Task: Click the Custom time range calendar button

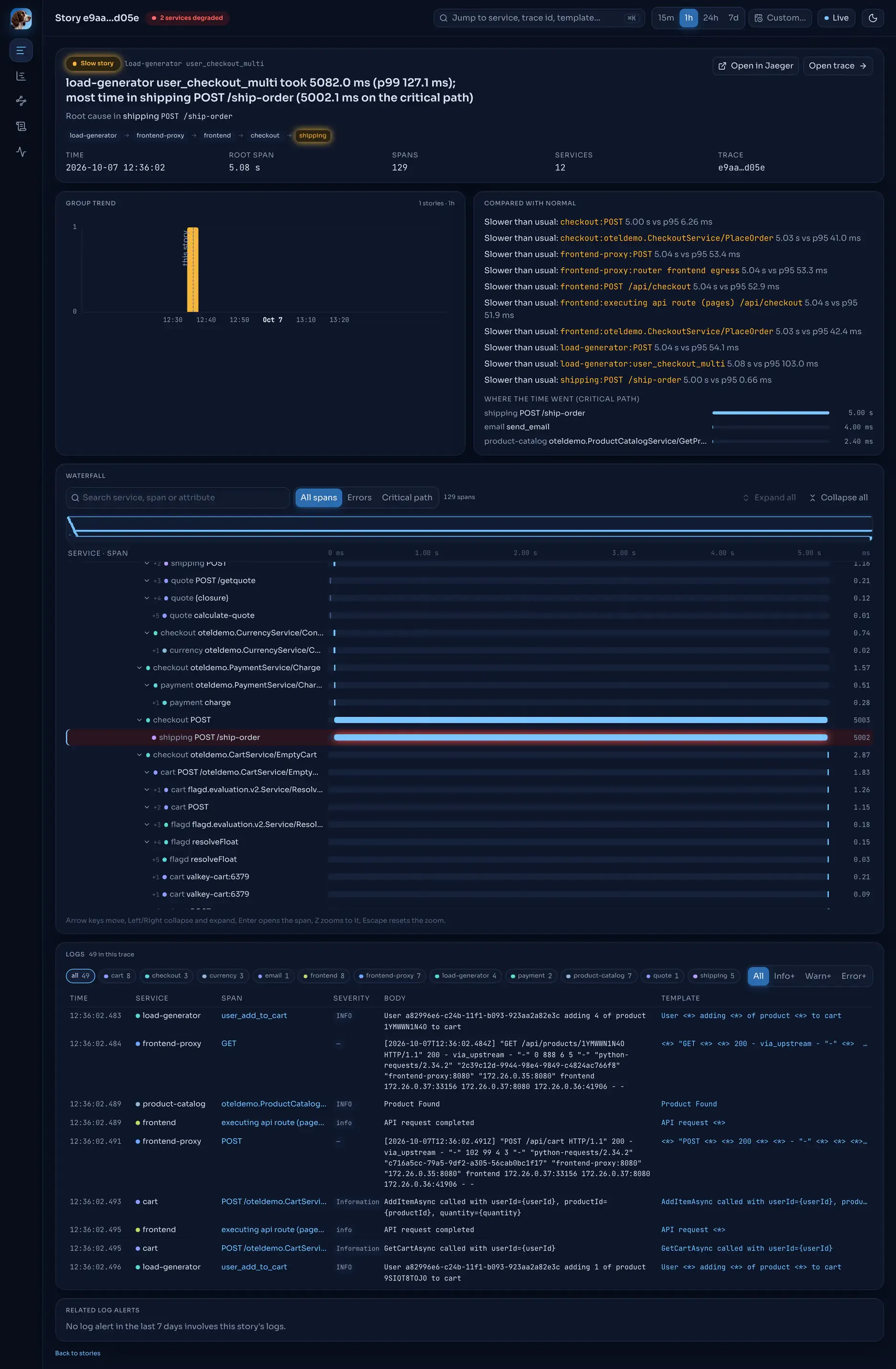Action: point(780,18)
